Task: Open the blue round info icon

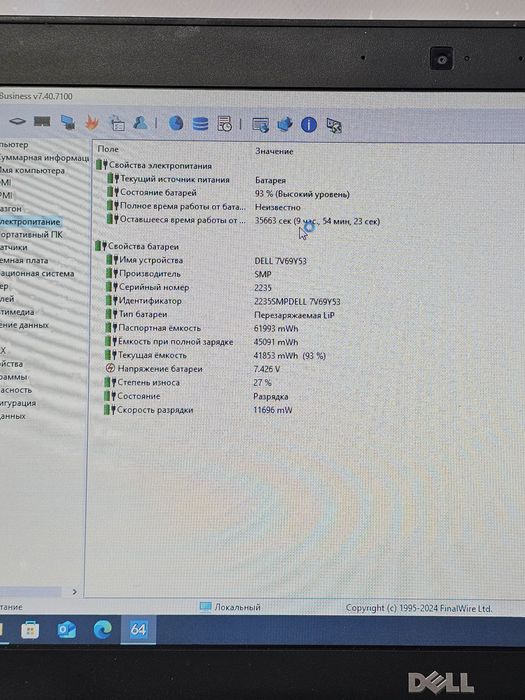Action: [308, 125]
